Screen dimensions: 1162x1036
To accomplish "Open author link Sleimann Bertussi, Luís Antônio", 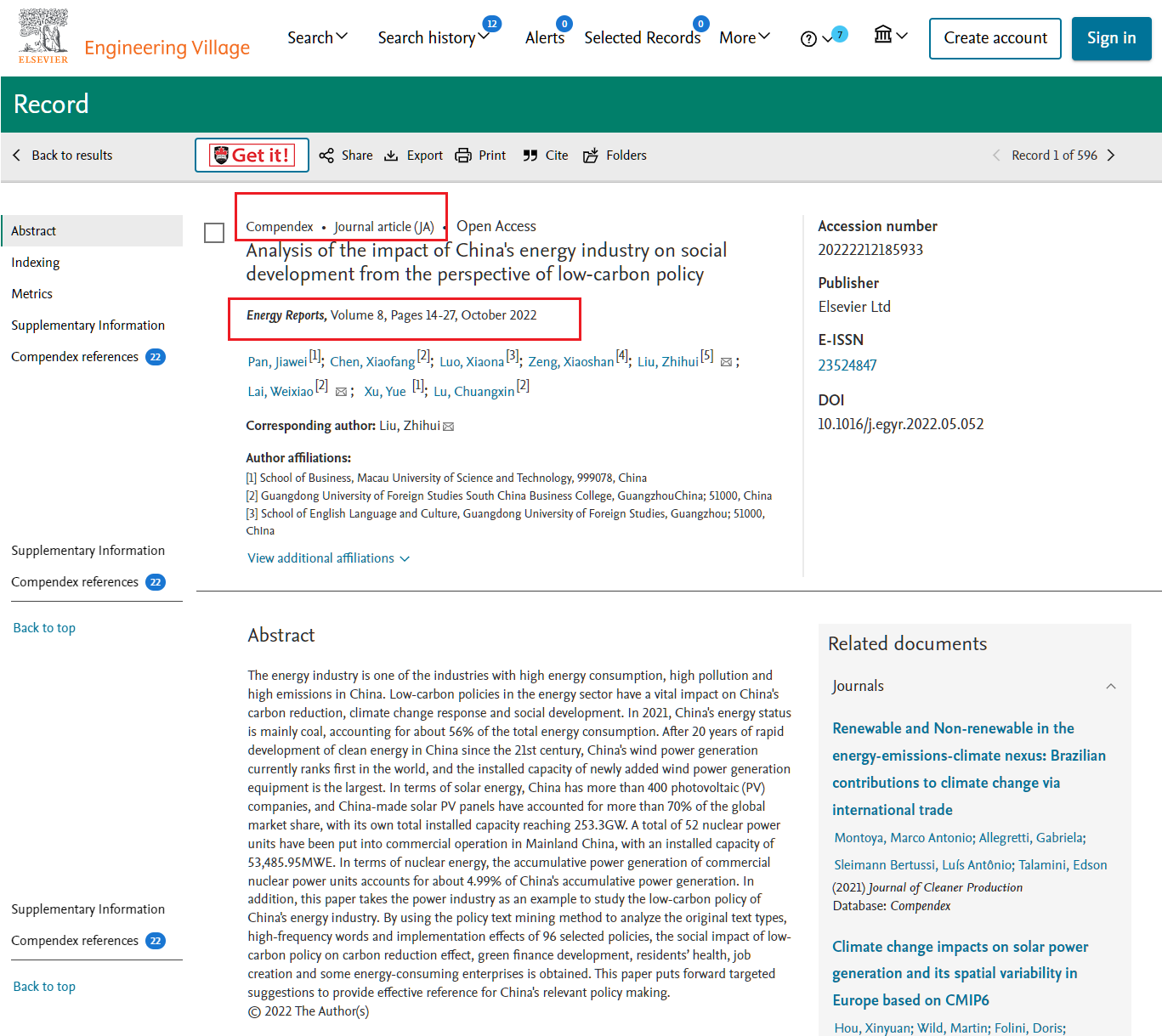I will tap(923, 865).
